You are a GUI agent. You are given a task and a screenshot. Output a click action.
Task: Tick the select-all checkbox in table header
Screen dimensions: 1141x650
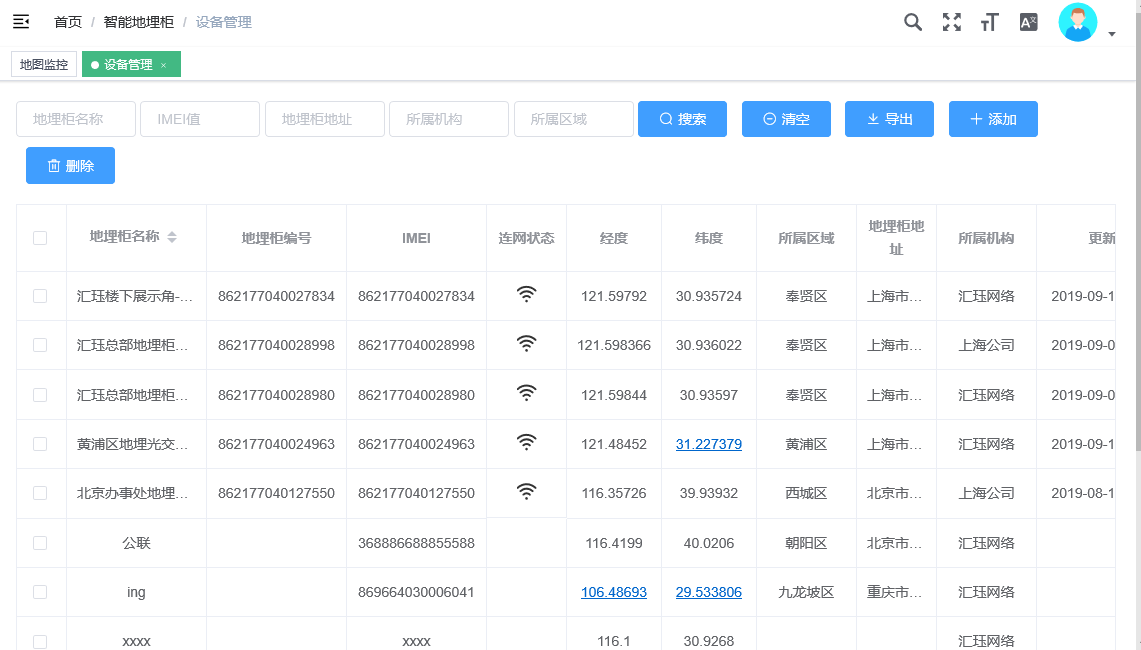[40, 238]
